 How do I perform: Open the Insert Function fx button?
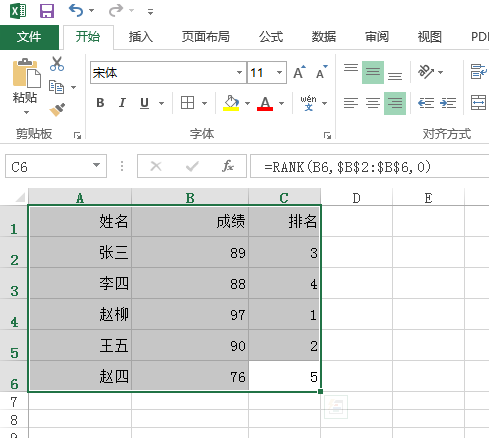coord(228,166)
